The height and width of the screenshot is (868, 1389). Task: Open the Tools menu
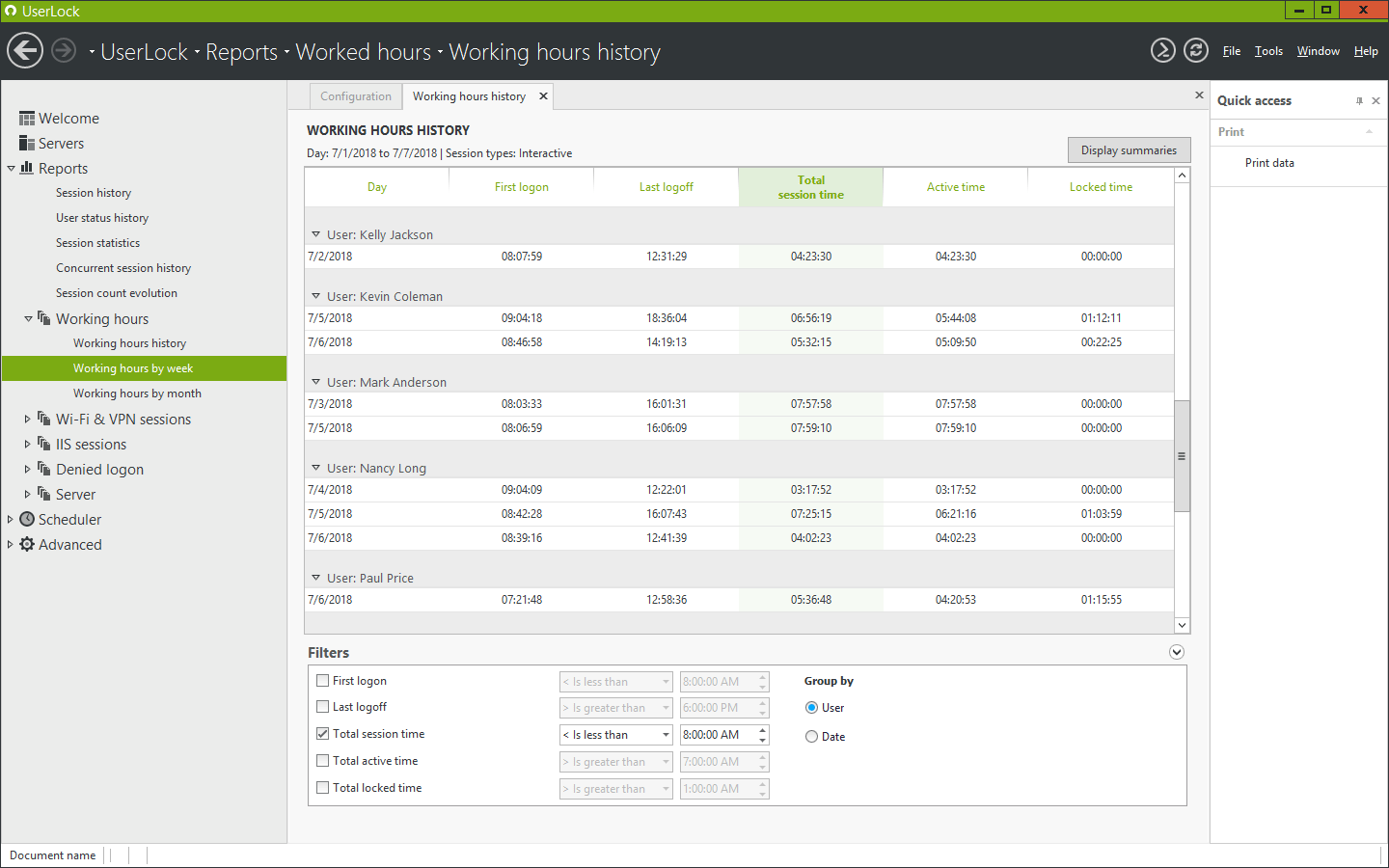point(1268,51)
